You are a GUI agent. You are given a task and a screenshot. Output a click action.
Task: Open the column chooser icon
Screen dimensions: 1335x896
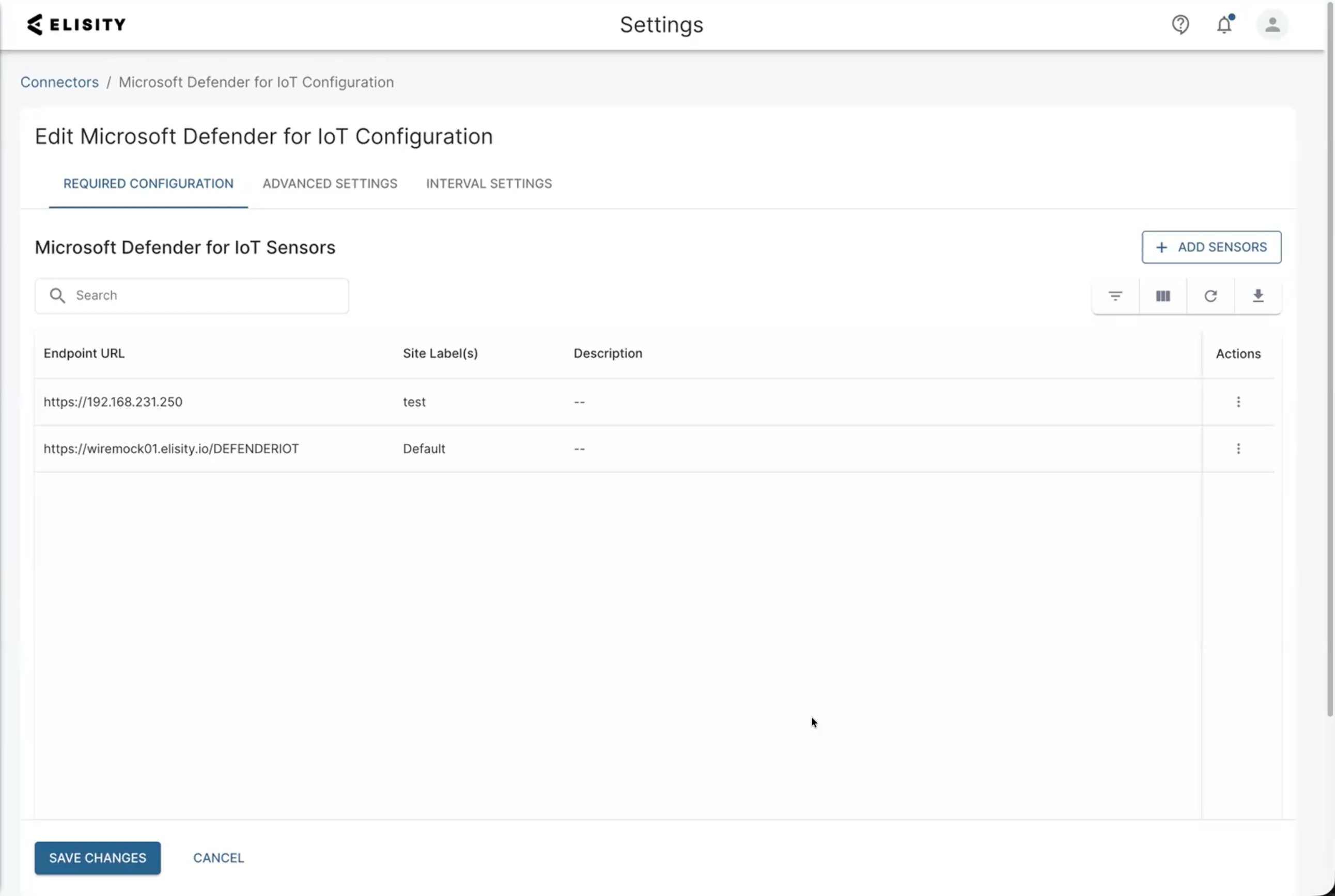(1162, 296)
